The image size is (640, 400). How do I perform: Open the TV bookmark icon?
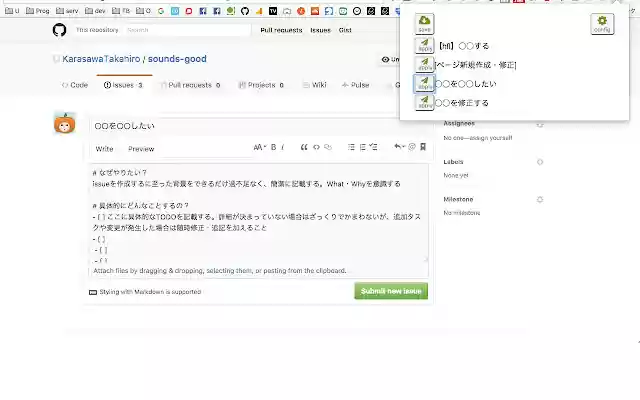(x=273, y=11)
